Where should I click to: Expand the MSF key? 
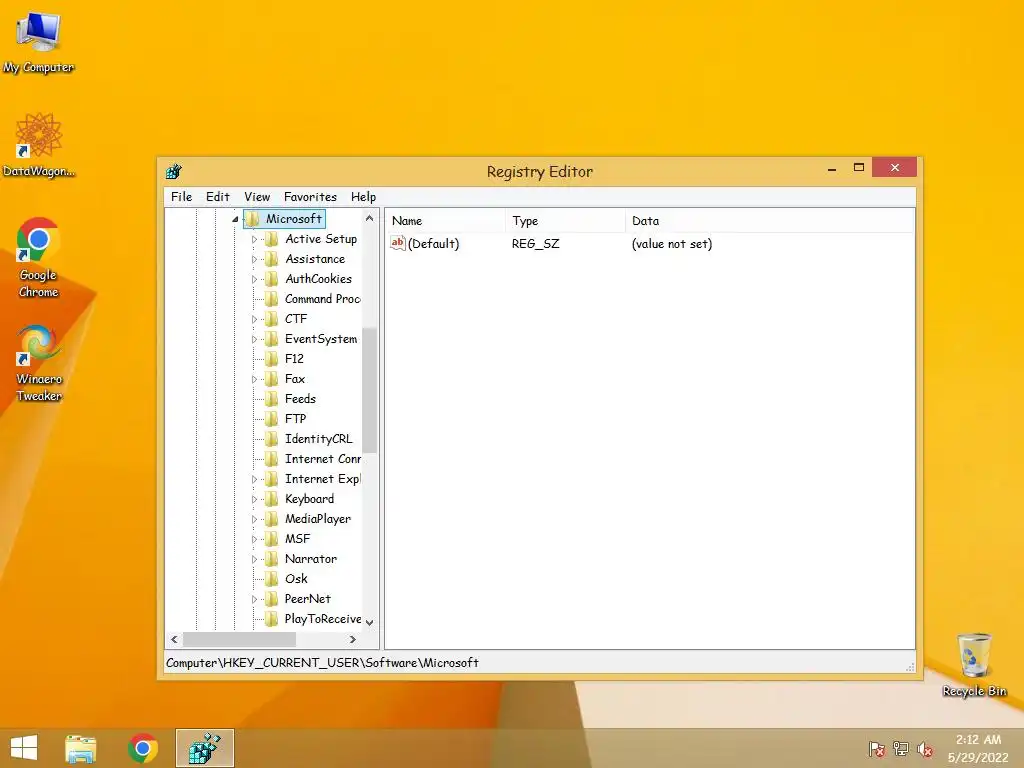pos(254,539)
